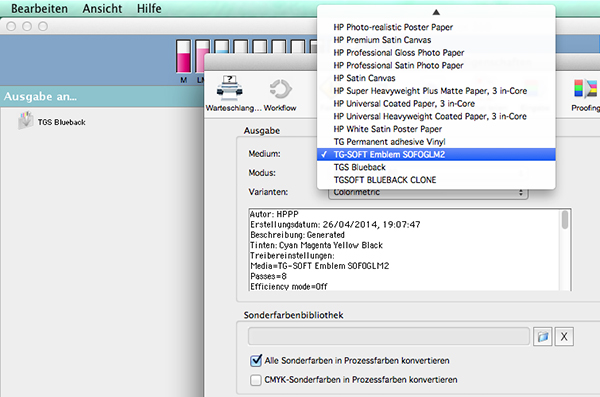Click the Autor: HPPP line
The height and width of the screenshot is (397, 600).
(x=274, y=214)
